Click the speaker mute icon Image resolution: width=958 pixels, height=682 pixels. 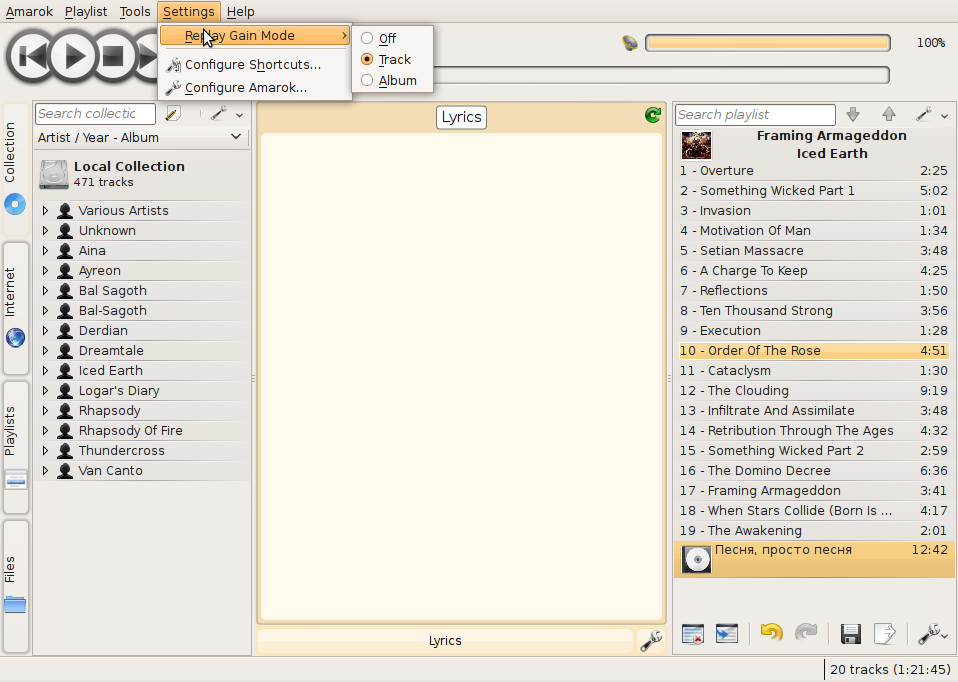click(x=629, y=43)
